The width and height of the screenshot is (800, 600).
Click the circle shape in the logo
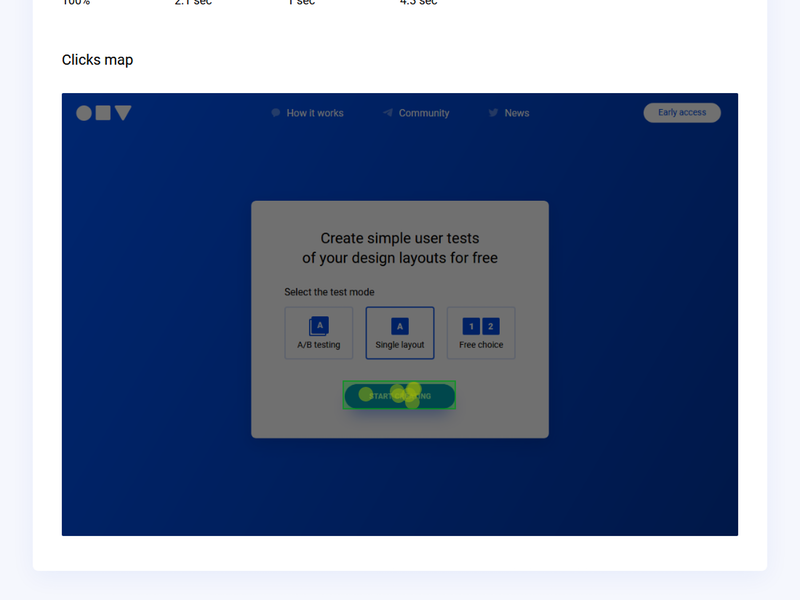click(85, 113)
